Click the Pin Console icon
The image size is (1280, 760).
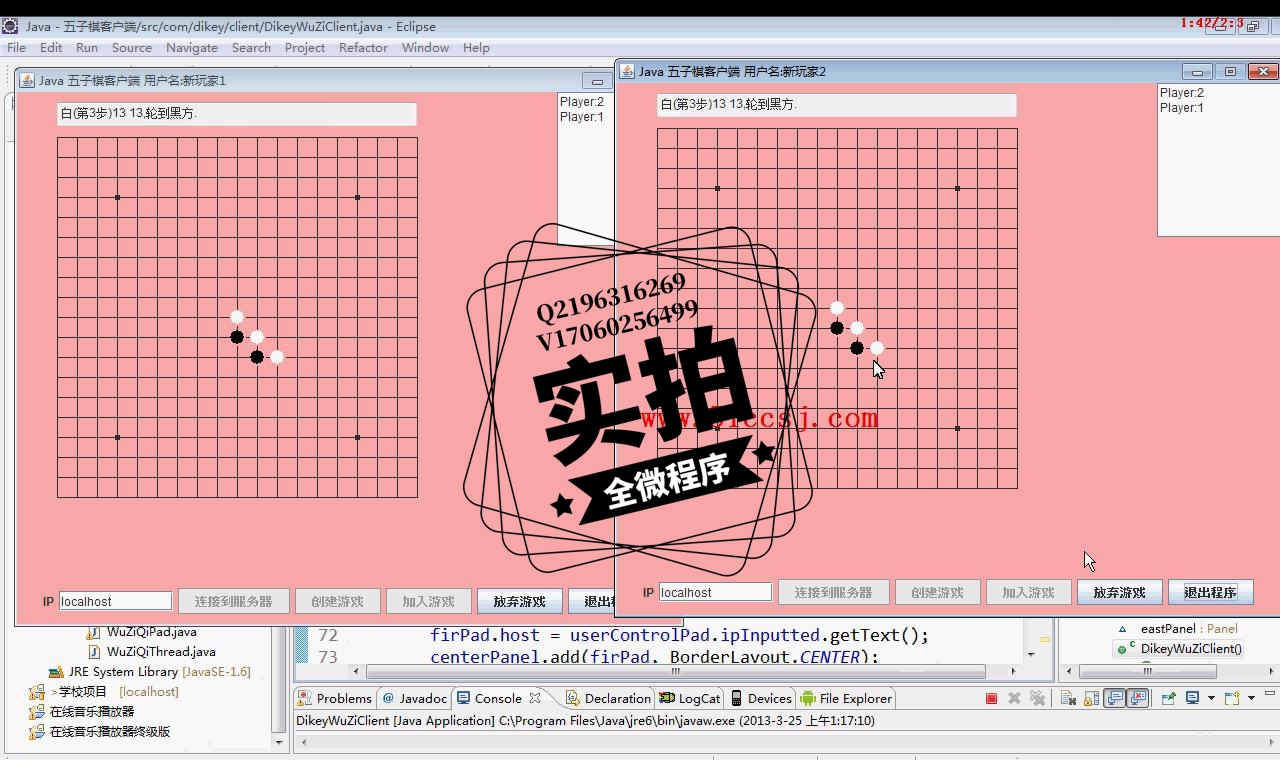click(x=1169, y=698)
